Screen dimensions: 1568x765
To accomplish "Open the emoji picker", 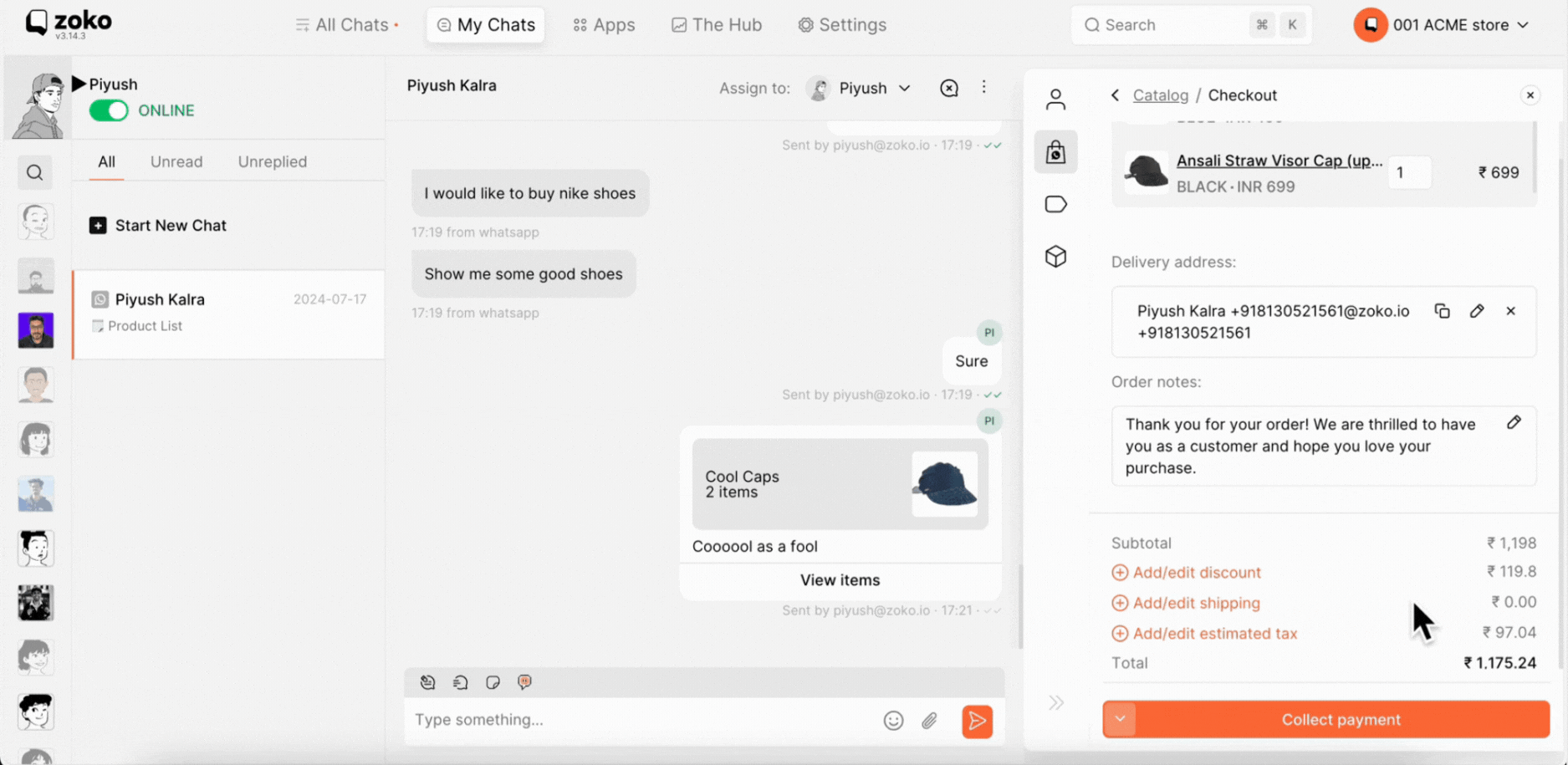I will pos(893,721).
